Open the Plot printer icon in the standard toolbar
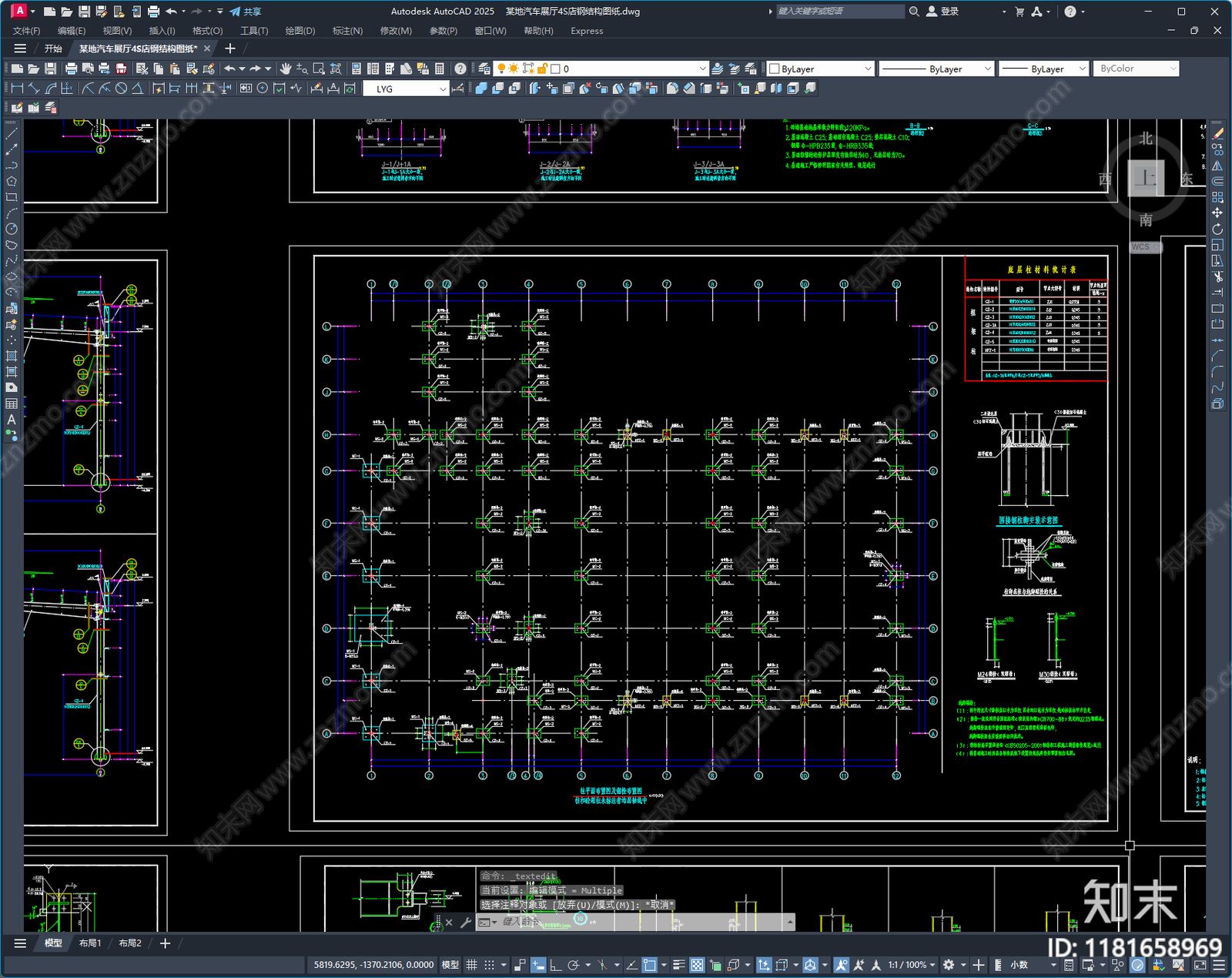 [72, 69]
